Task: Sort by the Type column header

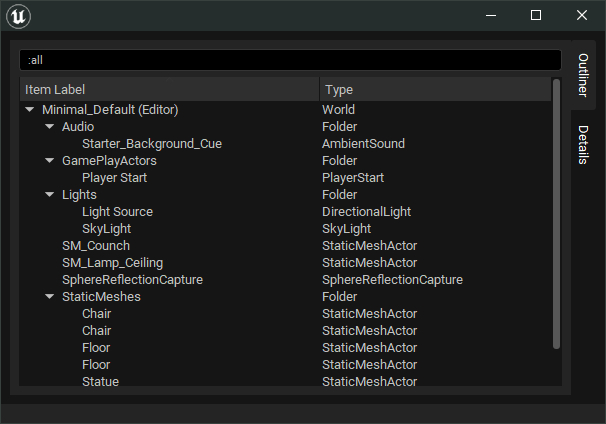Action: [x=435, y=90]
